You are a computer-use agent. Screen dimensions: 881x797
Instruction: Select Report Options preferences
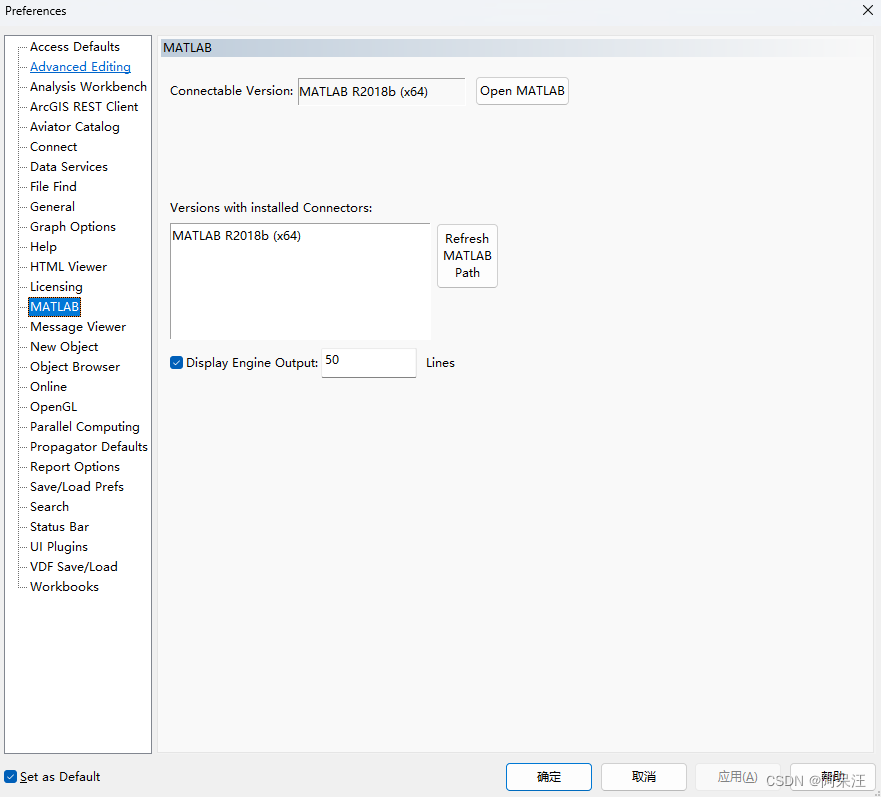75,467
